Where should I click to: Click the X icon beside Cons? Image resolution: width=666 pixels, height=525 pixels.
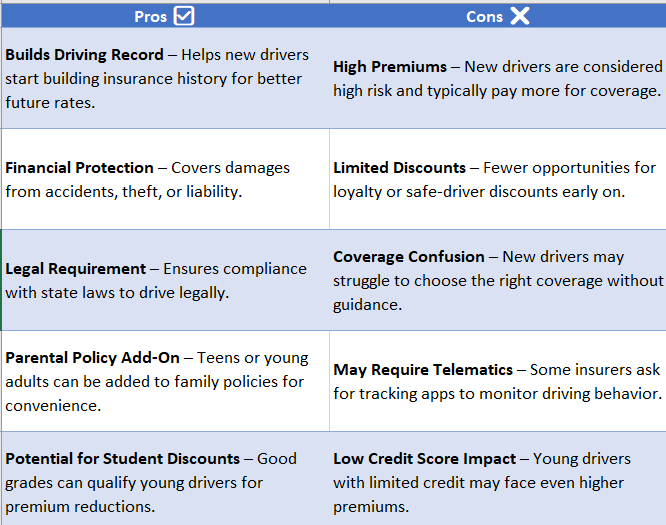point(520,16)
